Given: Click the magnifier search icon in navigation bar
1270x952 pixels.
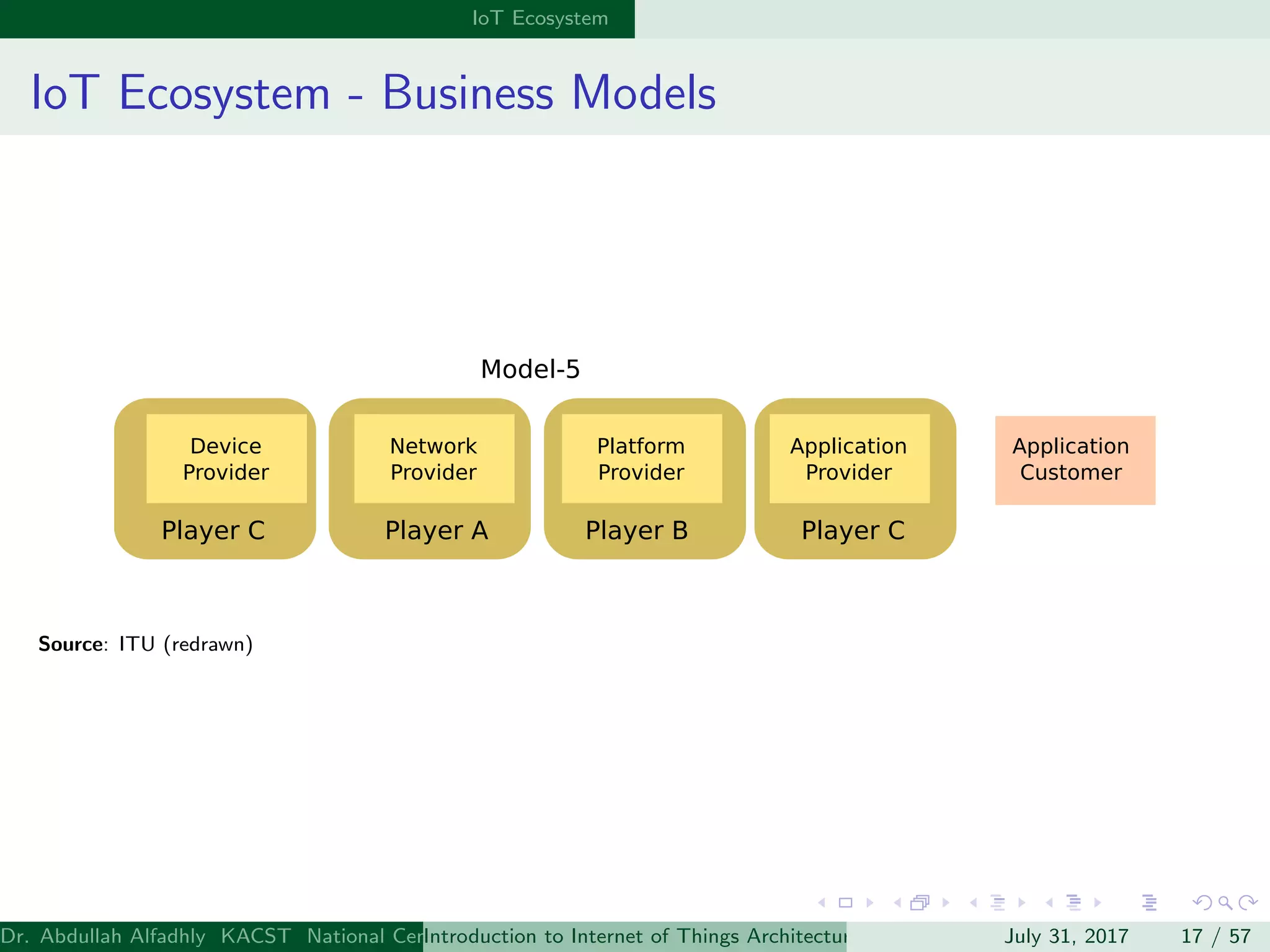Looking at the screenshot, I should point(1225,903).
